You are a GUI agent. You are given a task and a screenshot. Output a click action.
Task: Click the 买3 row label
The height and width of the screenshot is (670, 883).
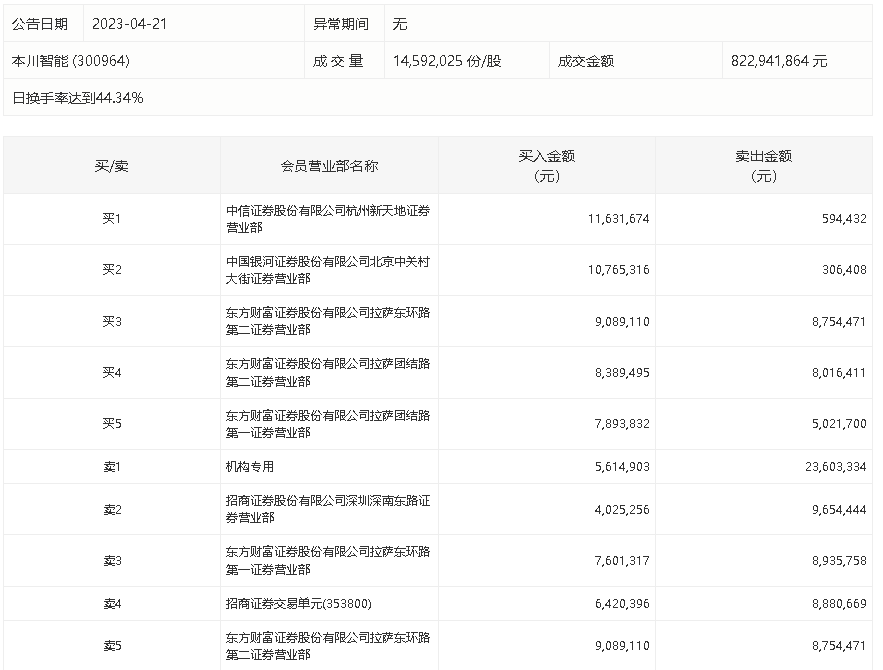click(x=112, y=321)
